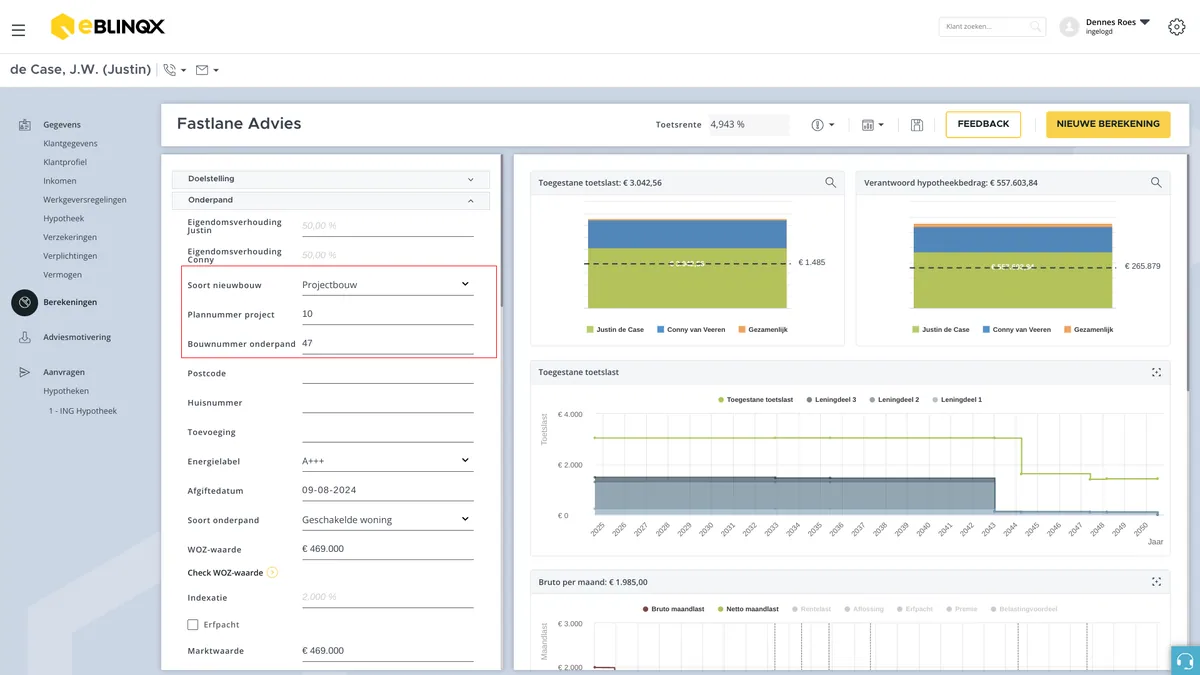The width and height of the screenshot is (1200, 675).
Task: Start a NIEUWE BEREKENING
Action: (x=1108, y=124)
